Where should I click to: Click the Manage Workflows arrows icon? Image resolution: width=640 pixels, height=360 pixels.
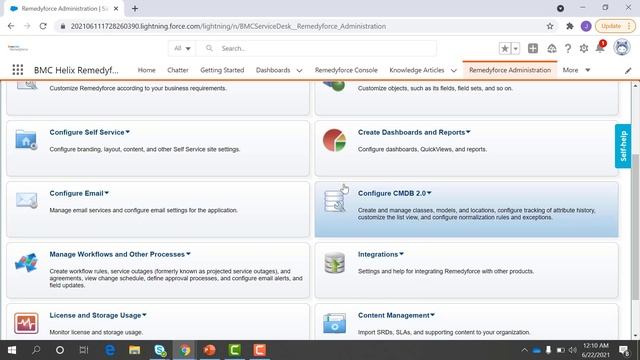point(26,262)
